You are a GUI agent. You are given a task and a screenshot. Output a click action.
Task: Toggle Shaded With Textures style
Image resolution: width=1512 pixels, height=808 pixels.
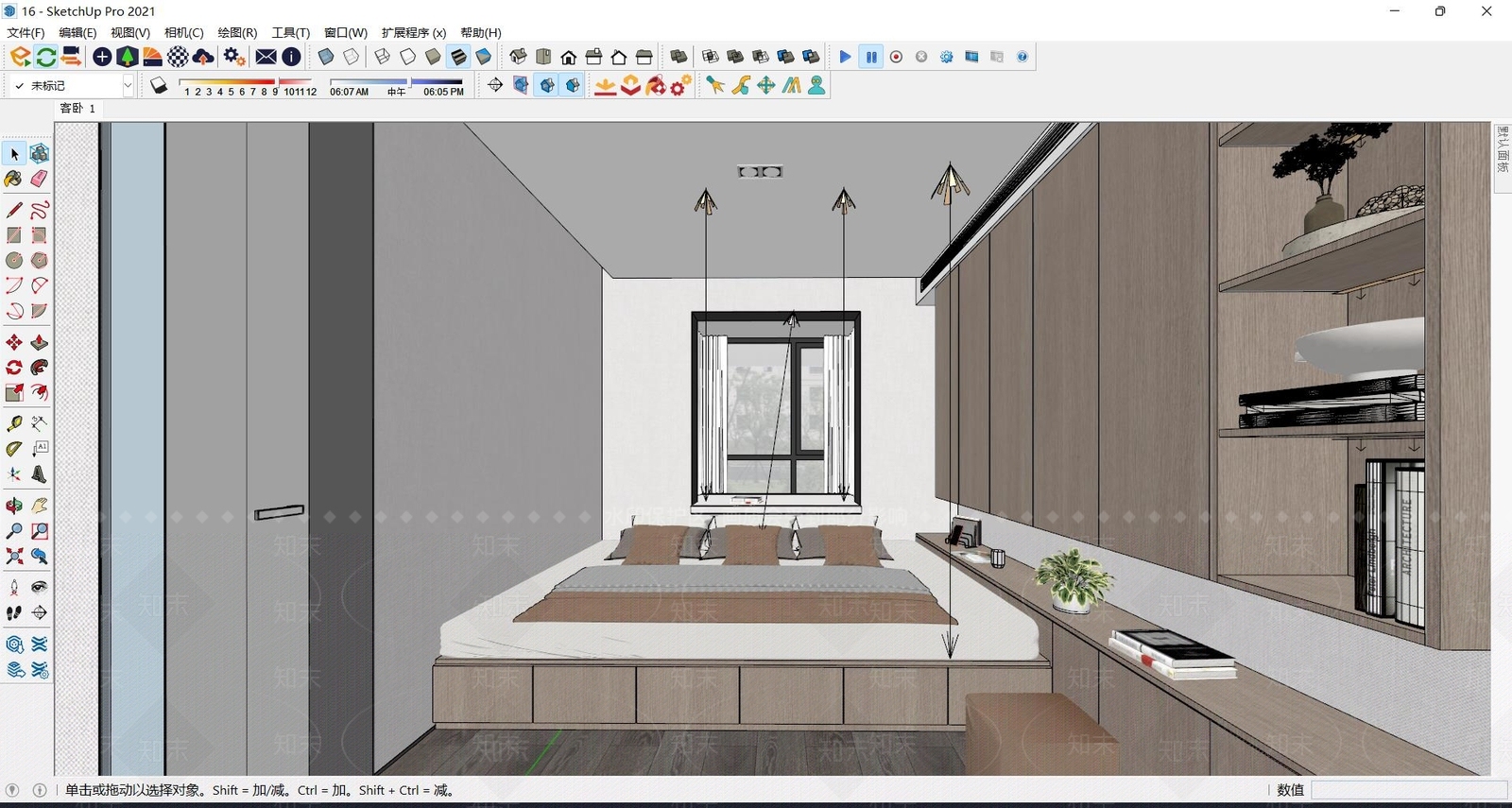458,57
